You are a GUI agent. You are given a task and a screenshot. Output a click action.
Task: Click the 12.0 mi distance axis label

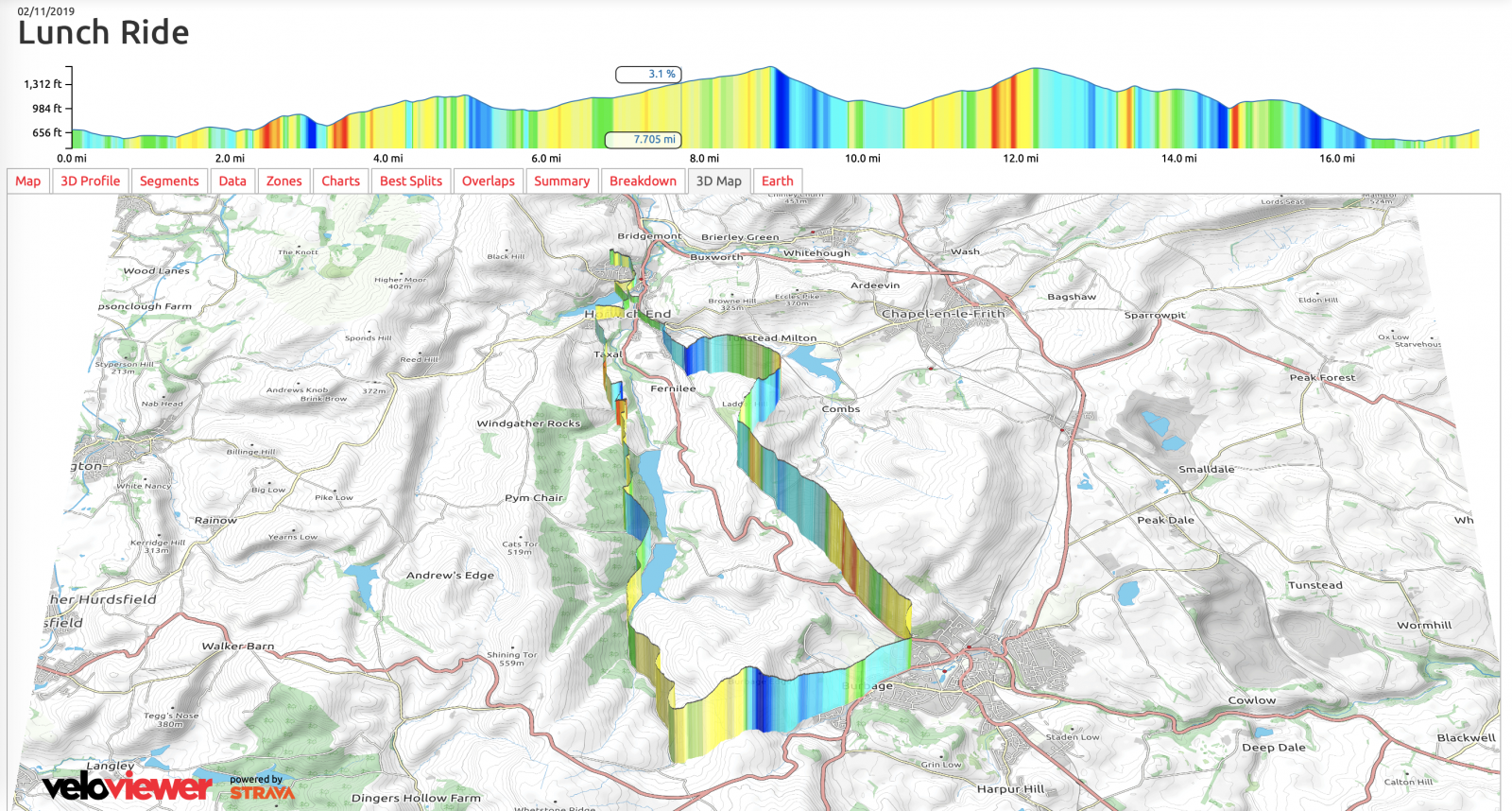pos(1021,159)
